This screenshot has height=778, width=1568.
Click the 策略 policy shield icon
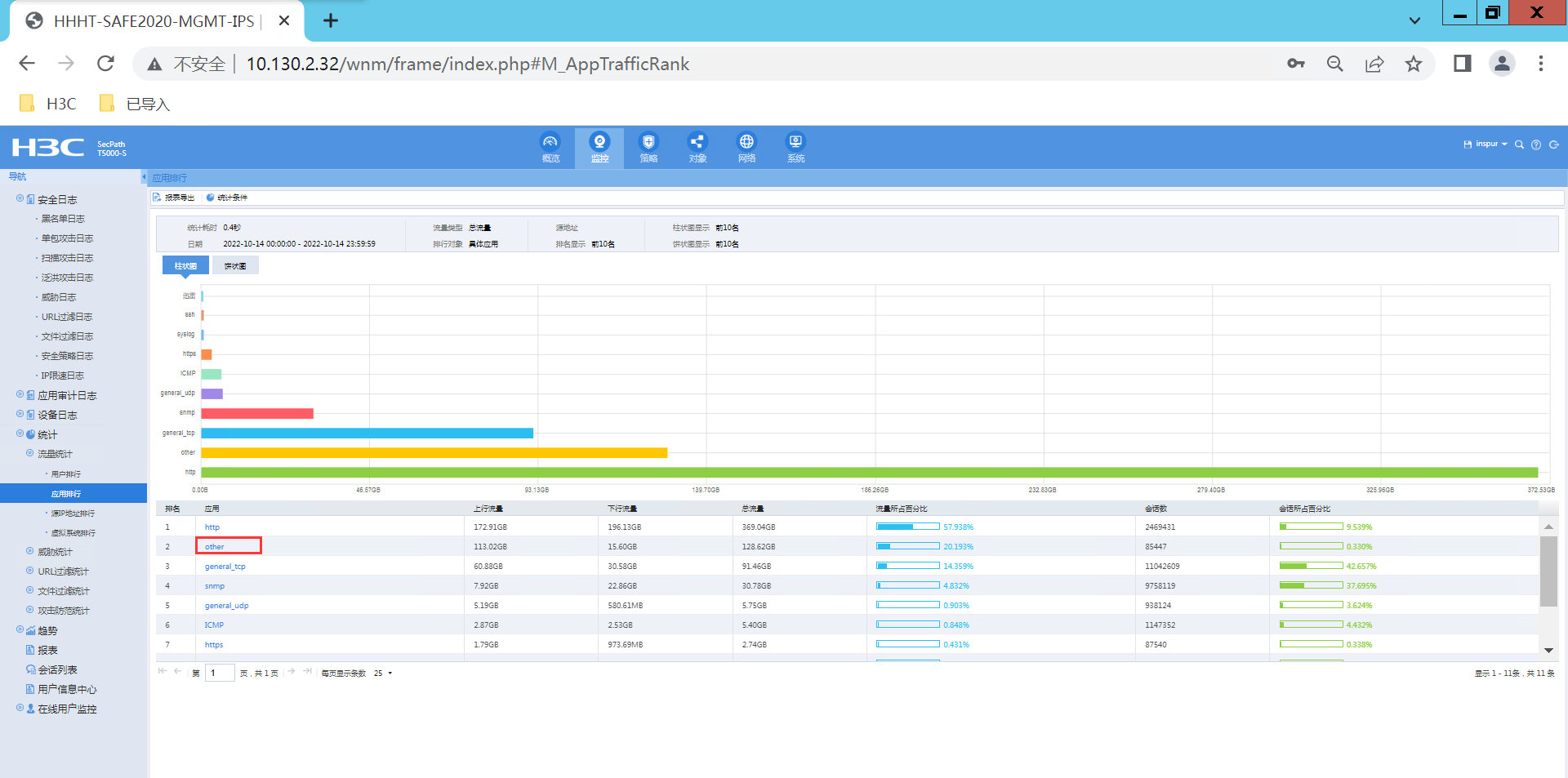(x=648, y=148)
